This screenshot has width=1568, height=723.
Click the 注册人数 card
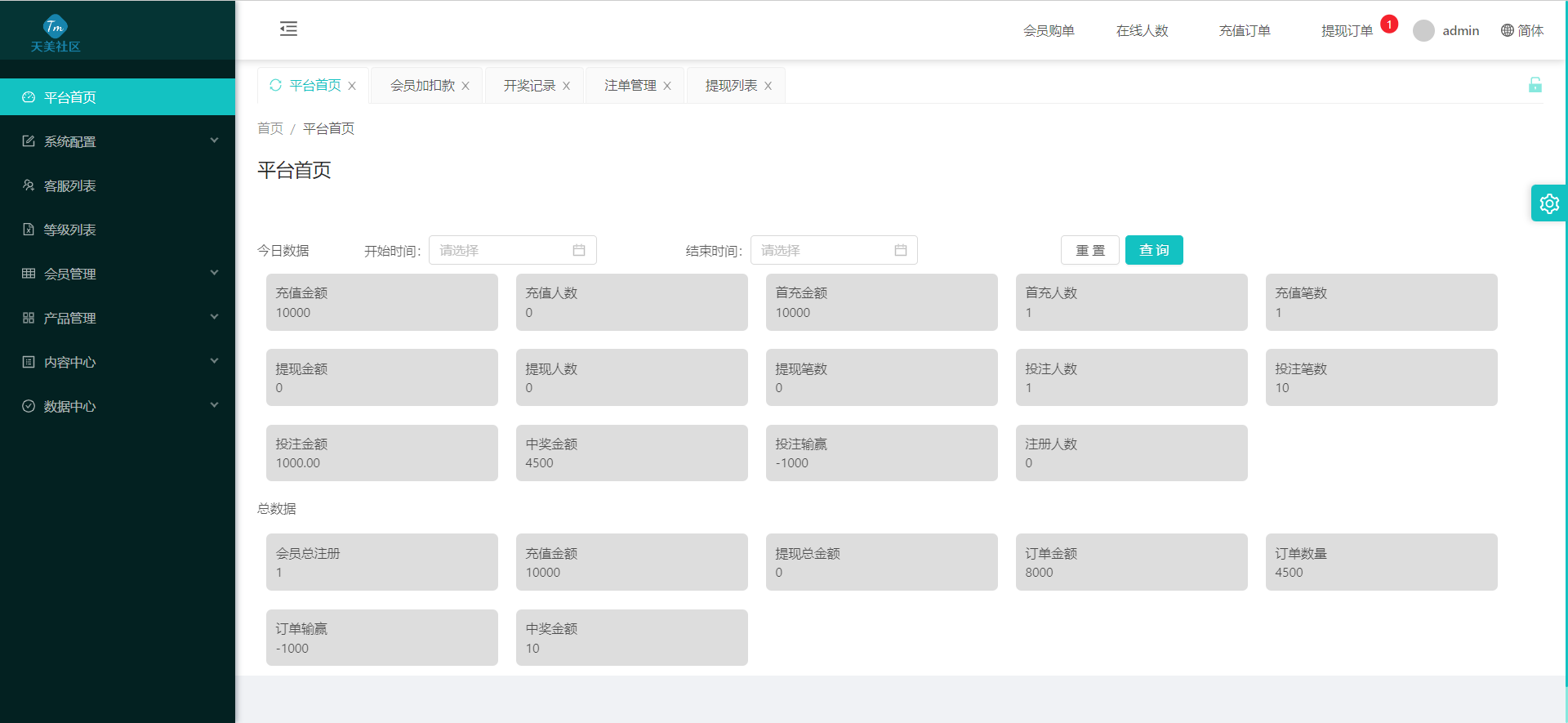[x=1132, y=453]
